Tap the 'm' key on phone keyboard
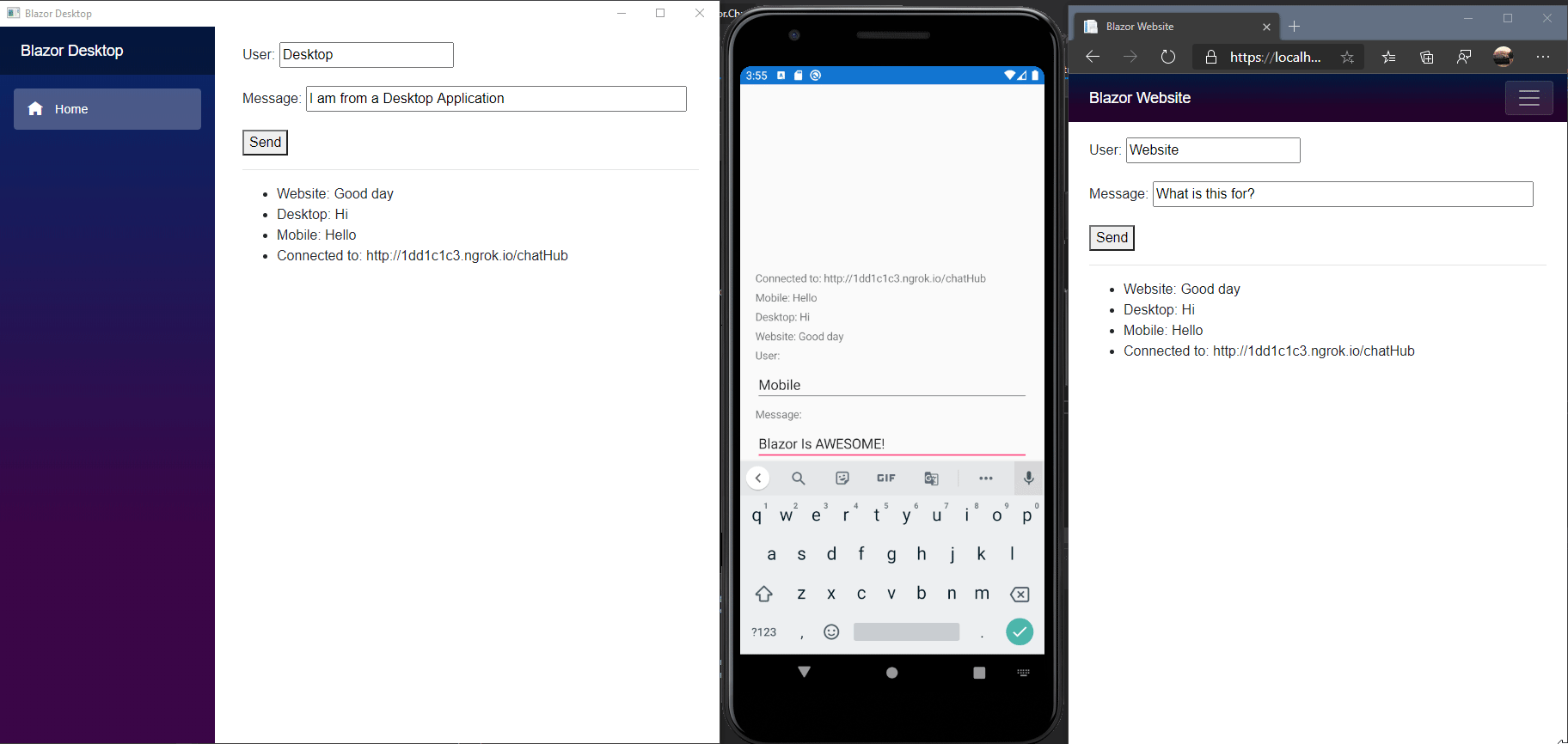The height and width of the screenshot is (744, 1568). (x=982, y=594)
